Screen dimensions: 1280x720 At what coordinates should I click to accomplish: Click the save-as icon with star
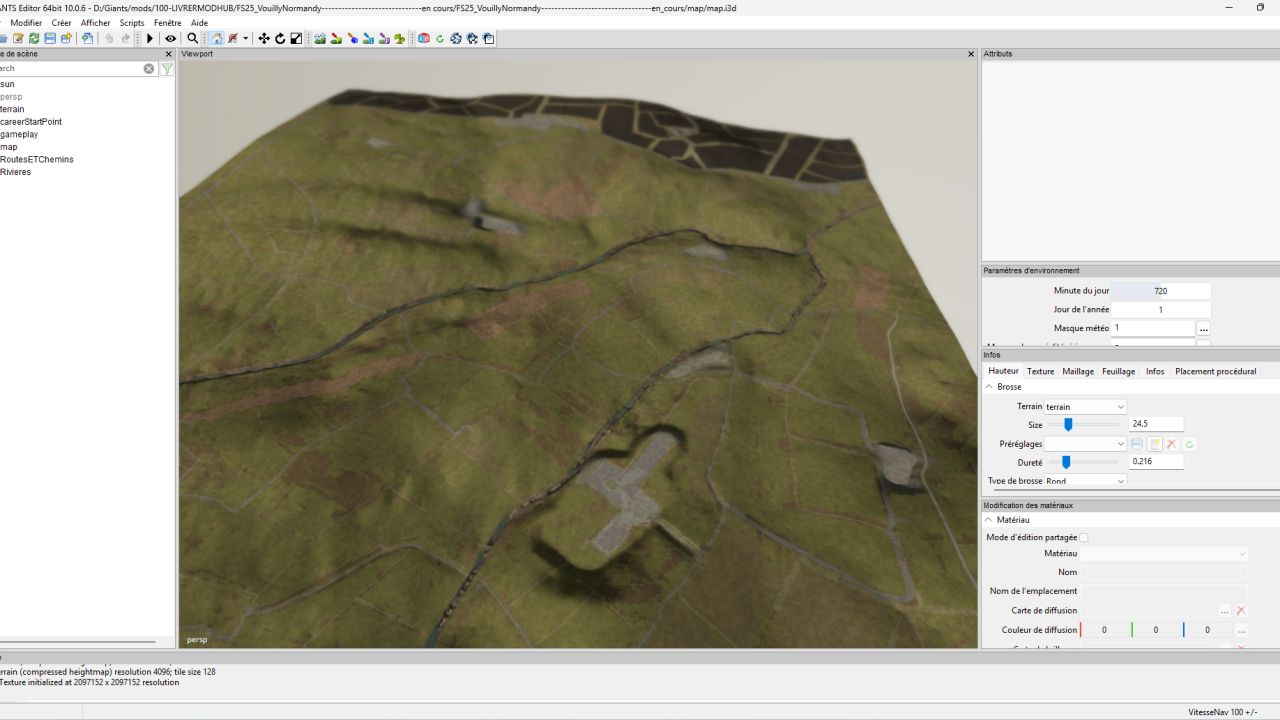pyautogui.click(x=66, y=38)
